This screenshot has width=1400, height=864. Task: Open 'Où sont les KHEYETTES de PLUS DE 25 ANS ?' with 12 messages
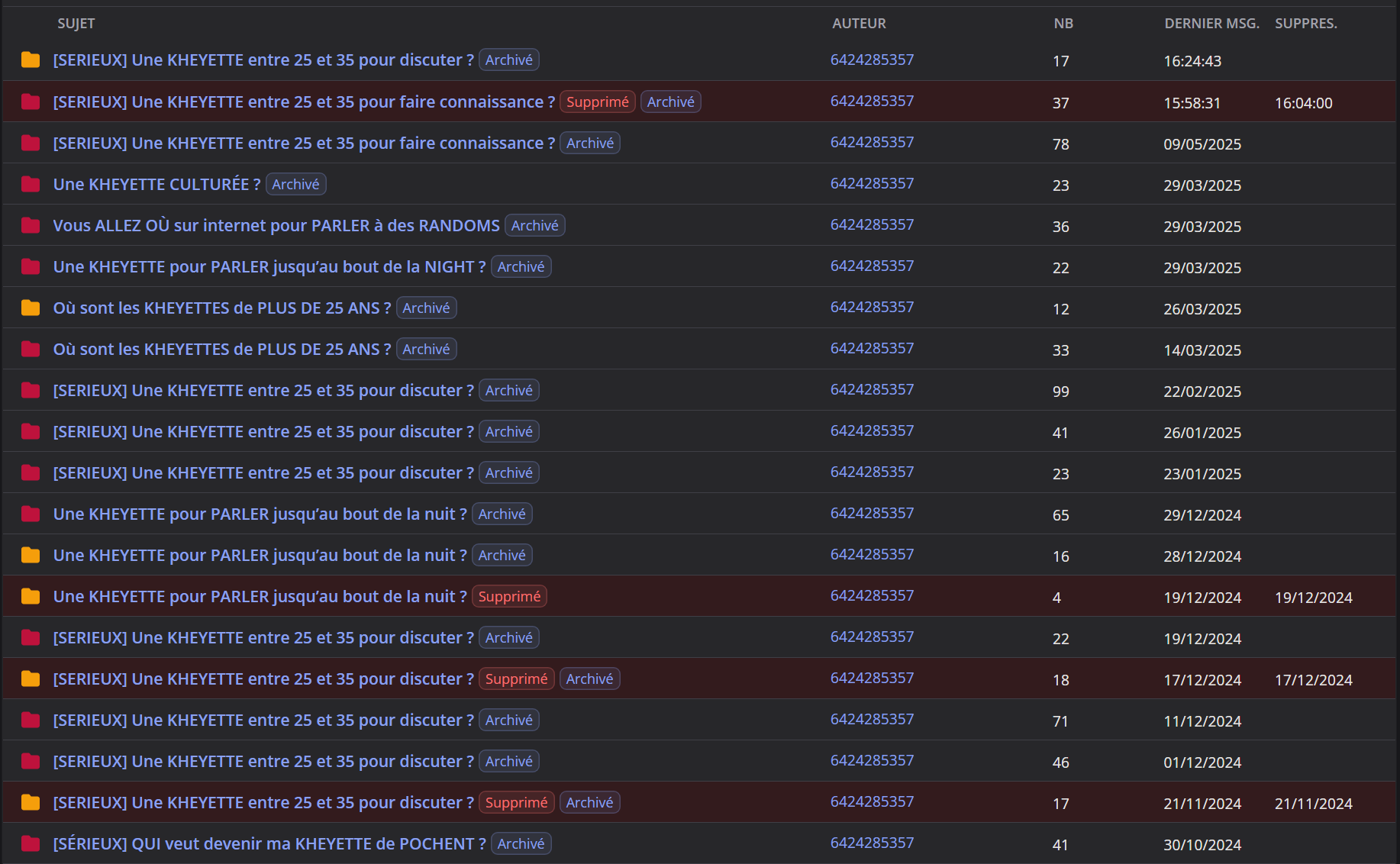click(x=222, y=308)
